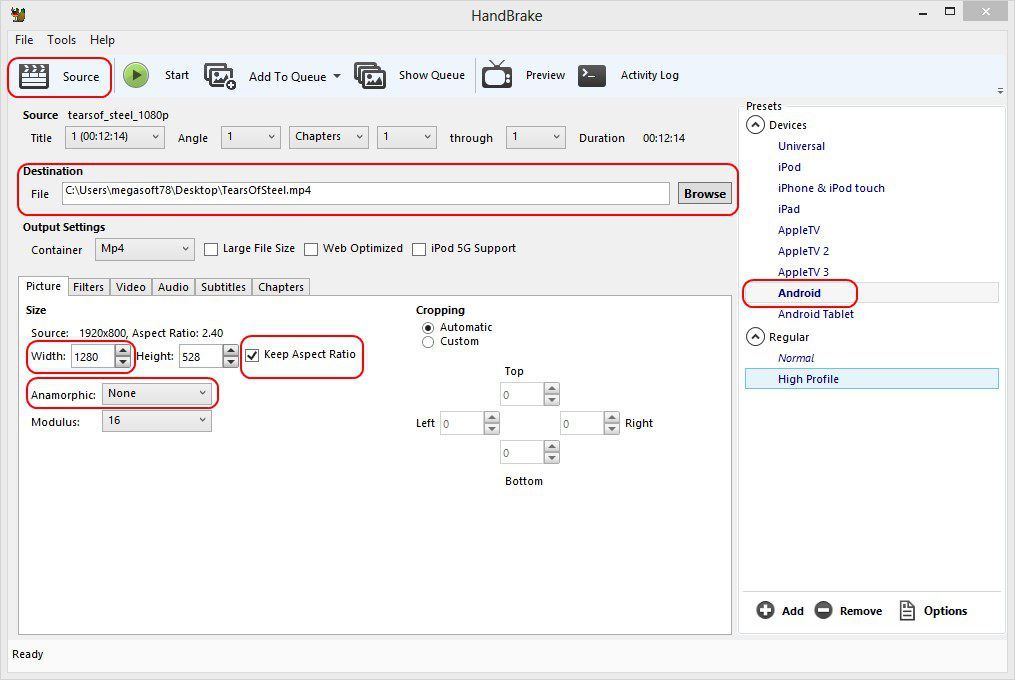This screenshot has height=680, width=1015.
Task: Select the Android Tablet preset
Action: [816, 314]
